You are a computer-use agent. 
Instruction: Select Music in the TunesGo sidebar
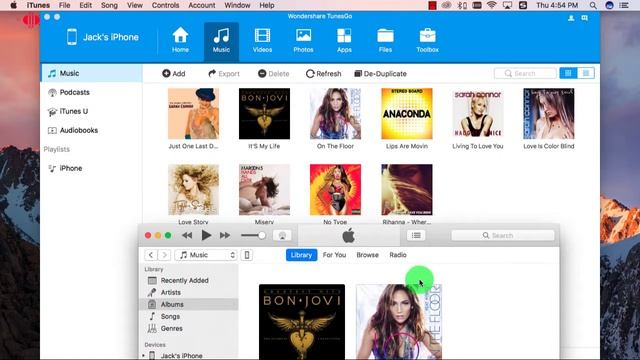tap(91, 73)
